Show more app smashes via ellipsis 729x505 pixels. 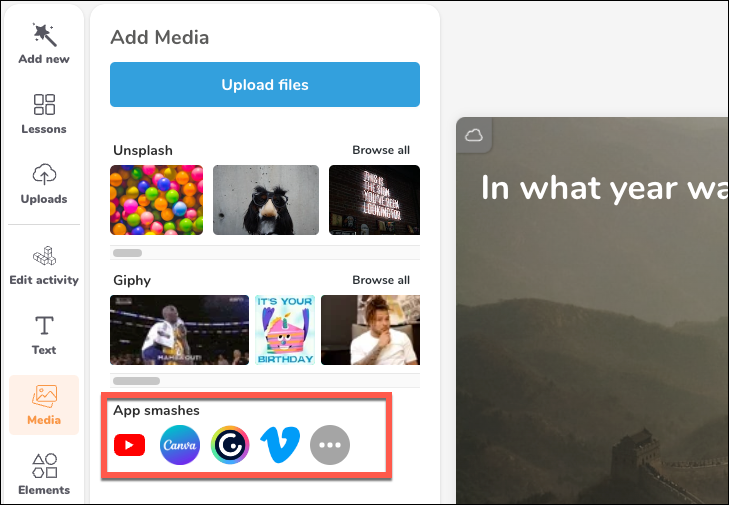pos(330,445)
